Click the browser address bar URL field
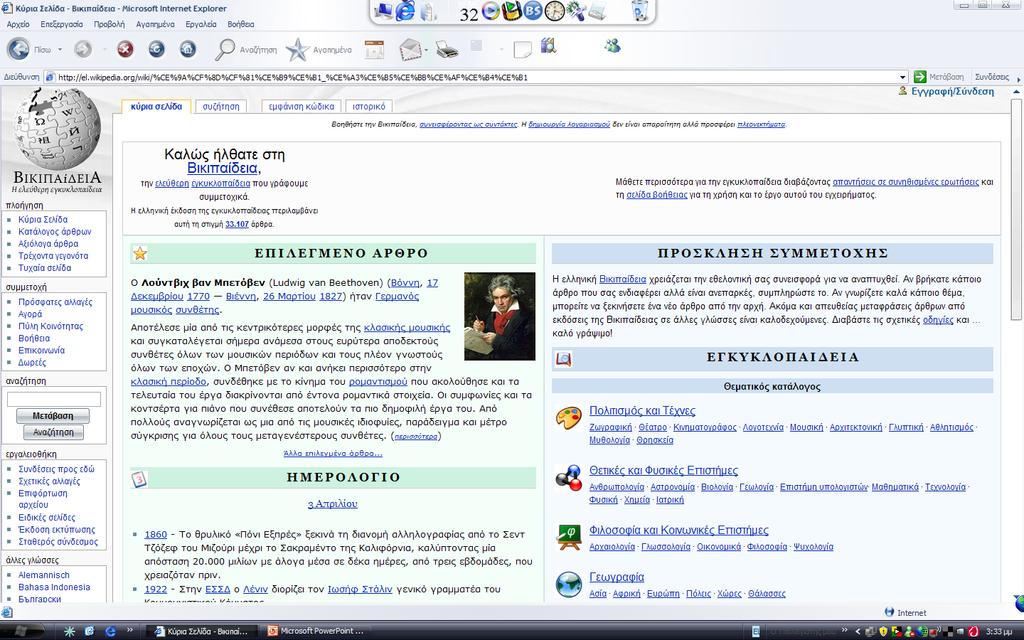 (x=477, y=77)
